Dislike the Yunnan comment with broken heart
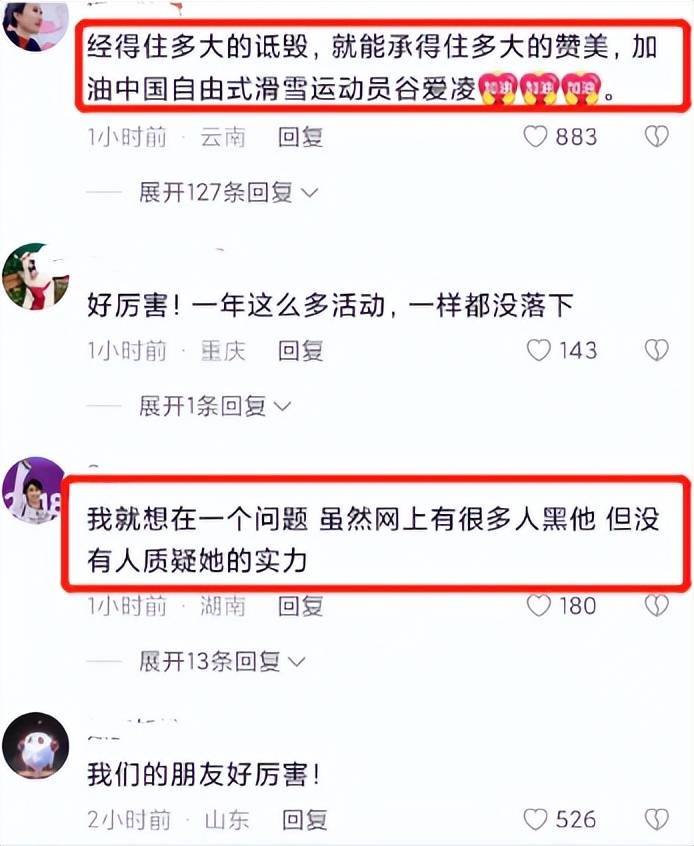694x846 pixels. click(x=657, y=137)
